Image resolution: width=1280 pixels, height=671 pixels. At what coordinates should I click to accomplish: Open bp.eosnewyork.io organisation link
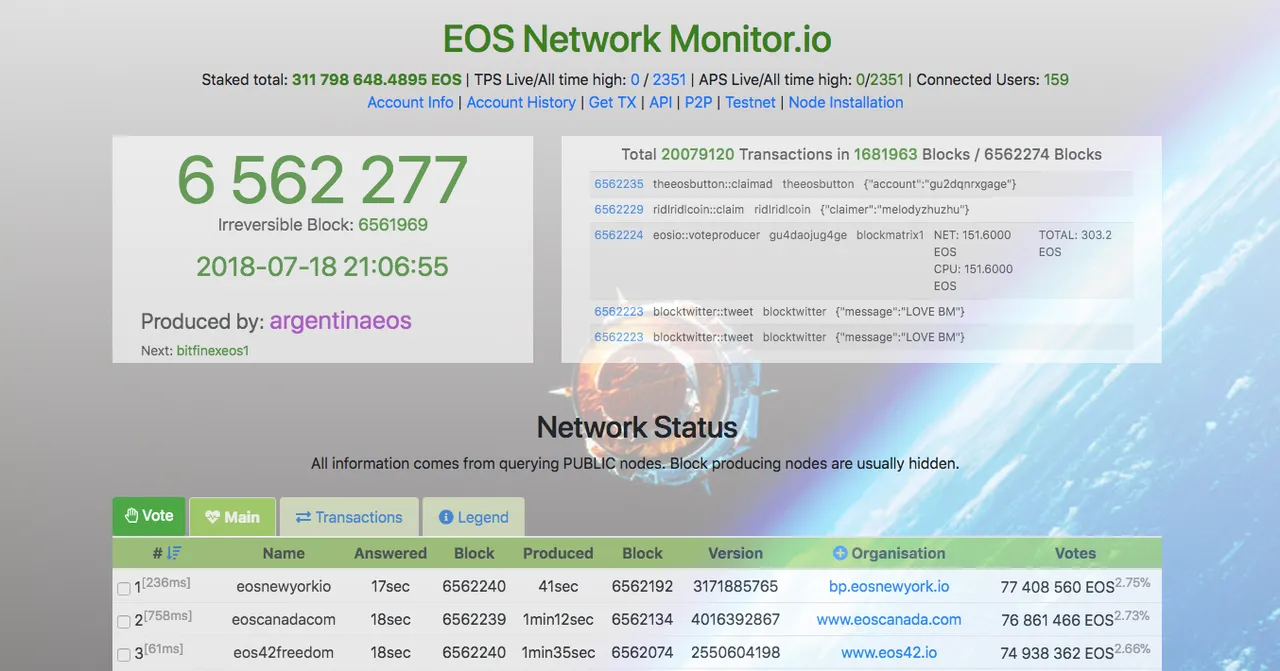[x=889, y=586]
